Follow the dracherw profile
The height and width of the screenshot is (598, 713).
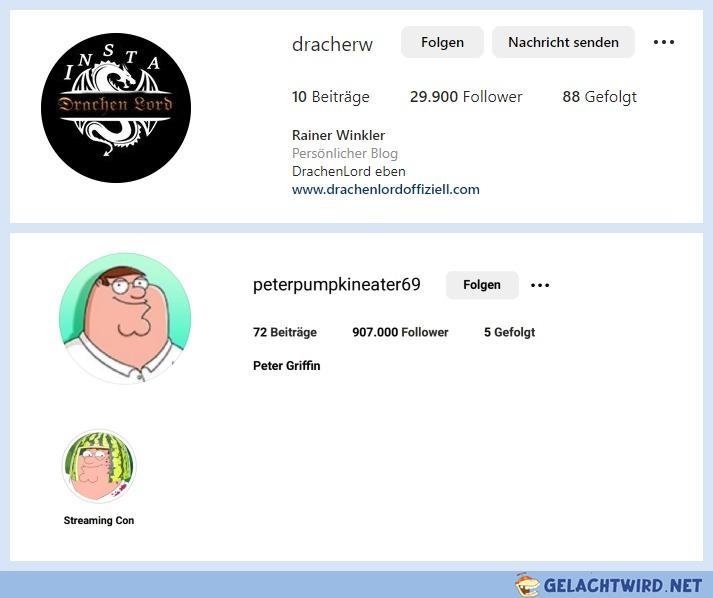pos(442,42)
